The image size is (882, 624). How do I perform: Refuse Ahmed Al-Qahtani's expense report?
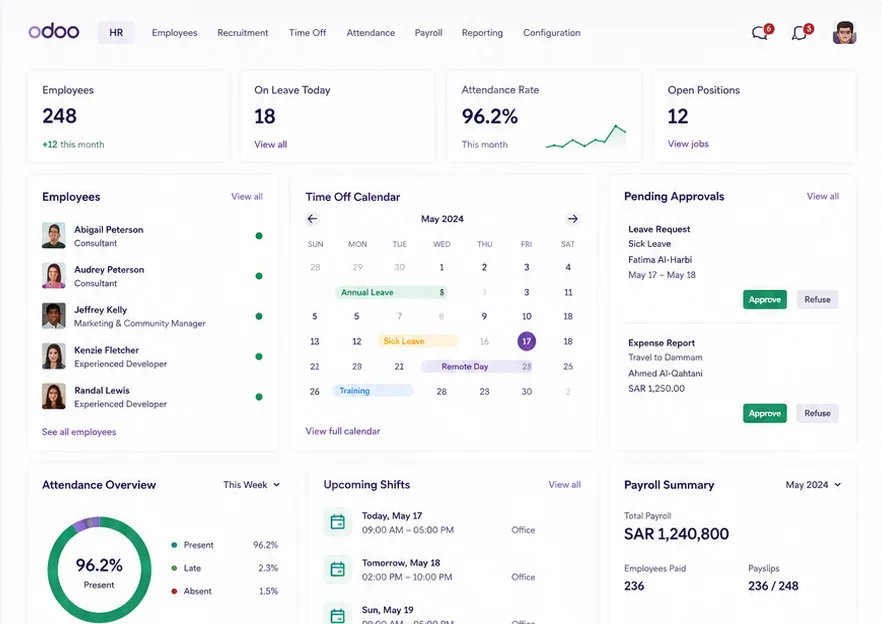(x=817, y=413)
